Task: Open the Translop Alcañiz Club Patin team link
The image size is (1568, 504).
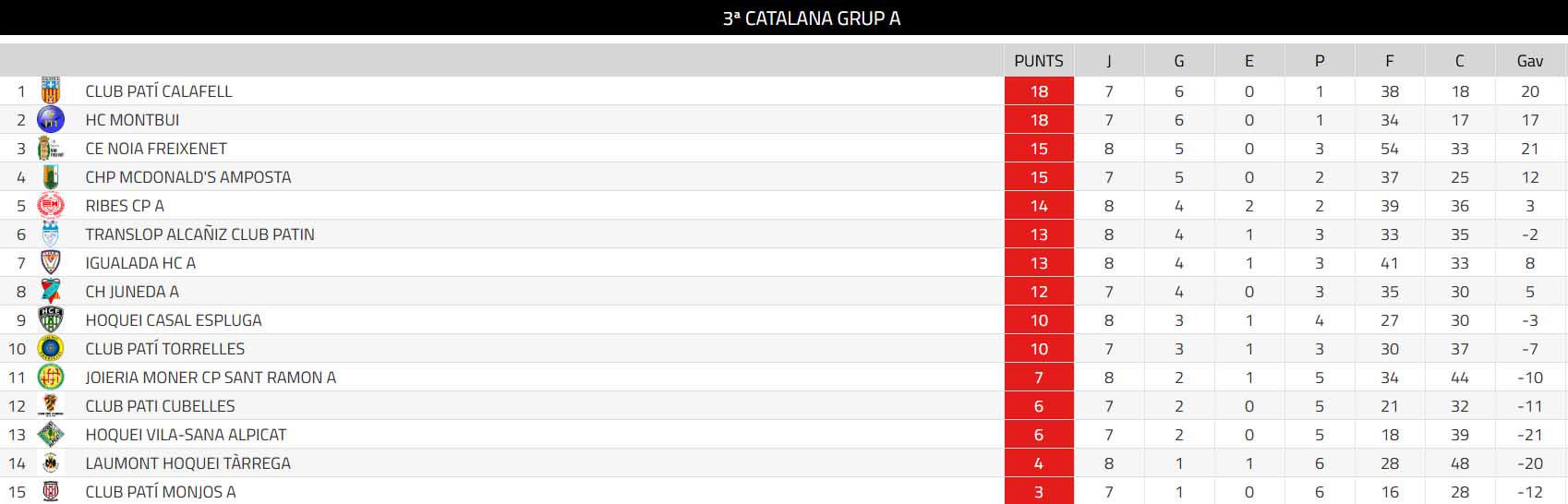Action: coord(199,234)
